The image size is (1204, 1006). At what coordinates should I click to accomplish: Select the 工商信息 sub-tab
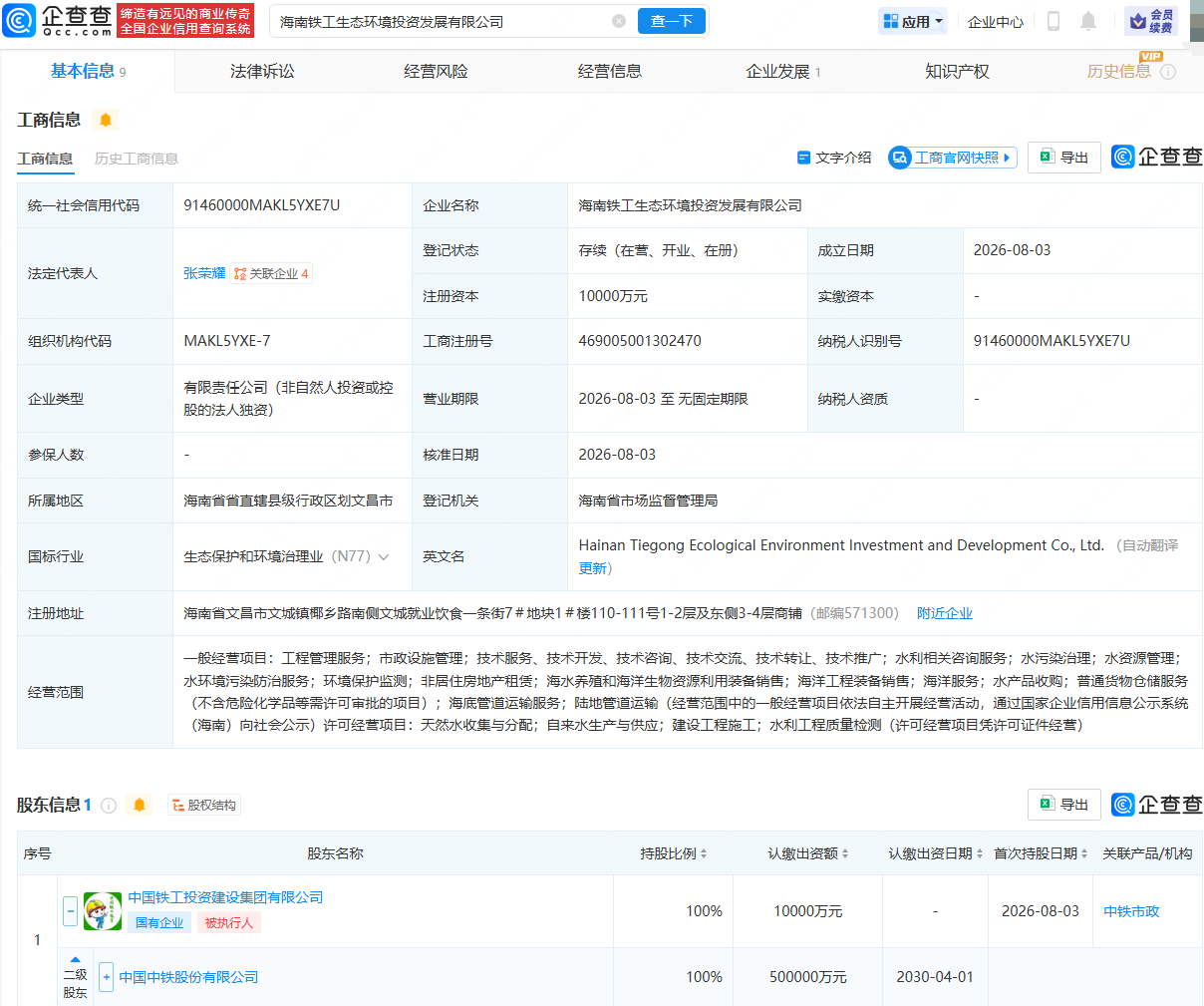pyautogui.click(x=45, y=159)
